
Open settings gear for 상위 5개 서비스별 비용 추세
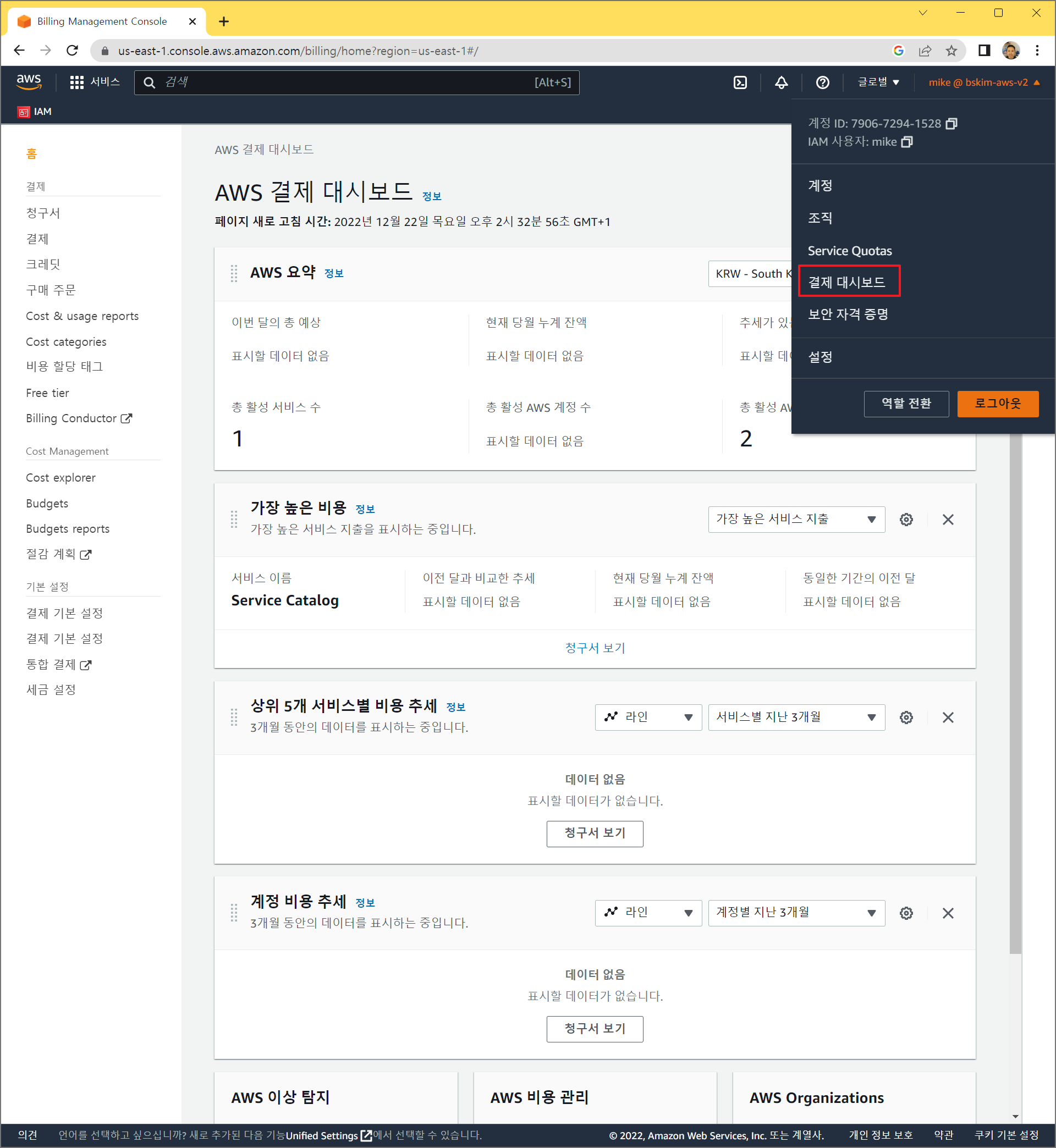906,717
